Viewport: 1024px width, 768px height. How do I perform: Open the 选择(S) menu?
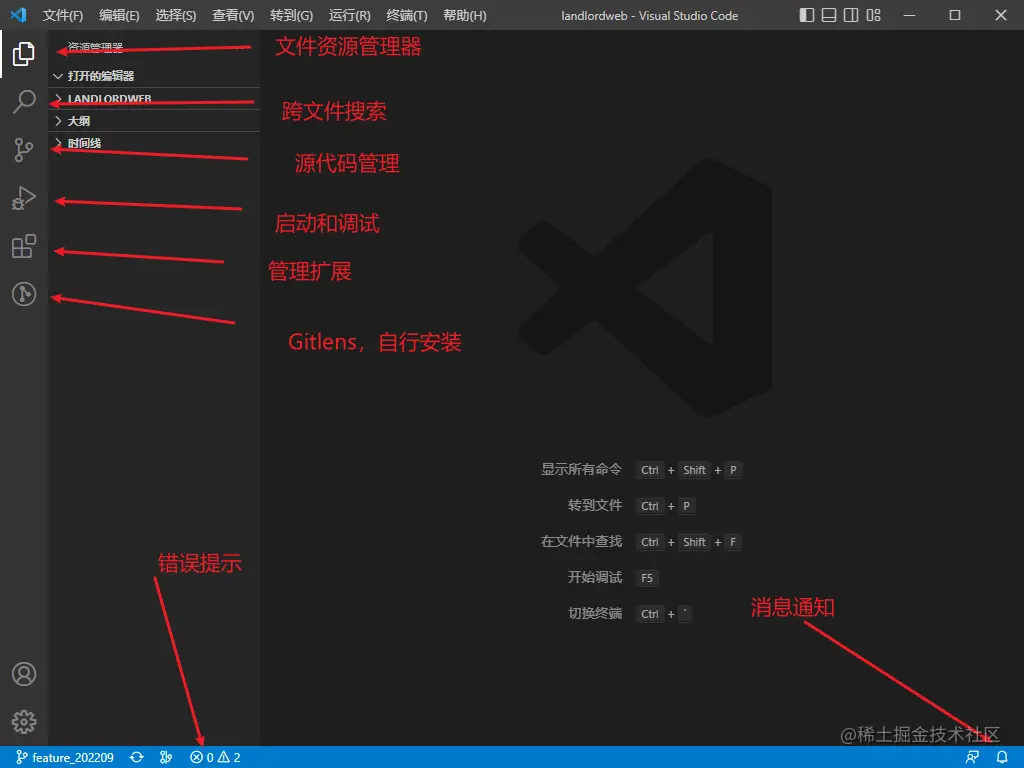(x=176, y=15)
